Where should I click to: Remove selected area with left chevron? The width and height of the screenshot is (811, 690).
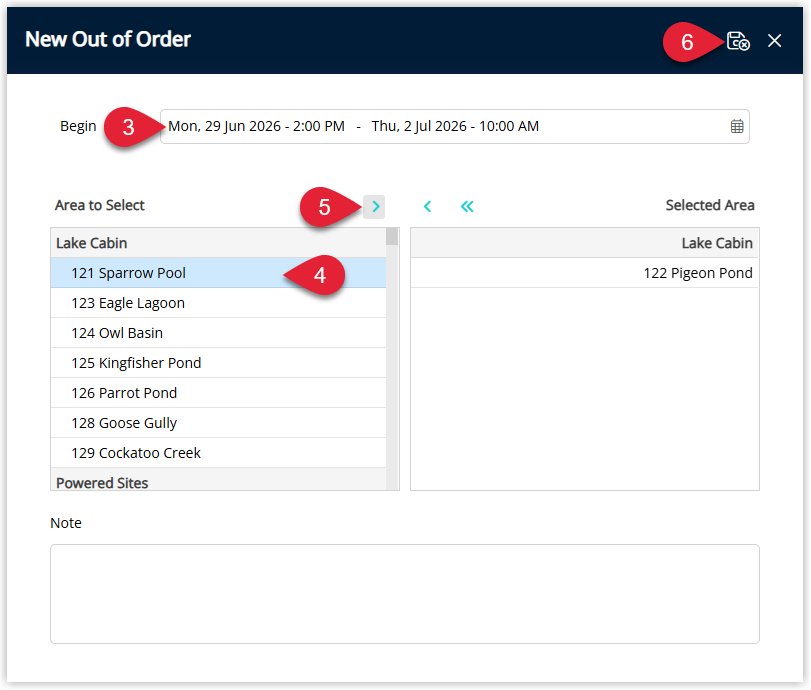pos(427,207)
